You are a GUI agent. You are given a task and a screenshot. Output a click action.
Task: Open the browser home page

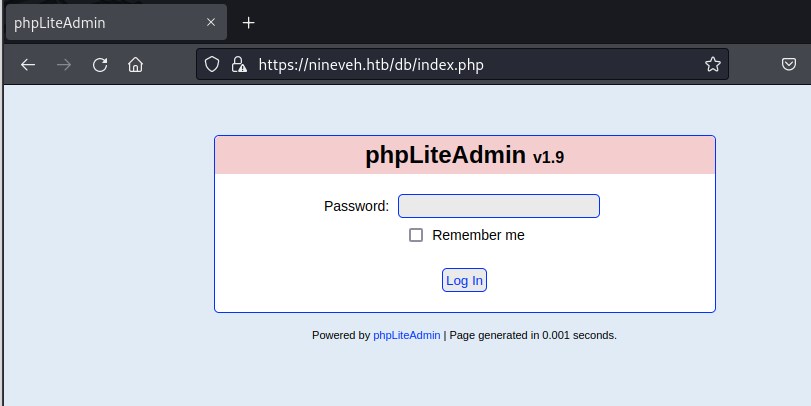(x=136, y=65)
